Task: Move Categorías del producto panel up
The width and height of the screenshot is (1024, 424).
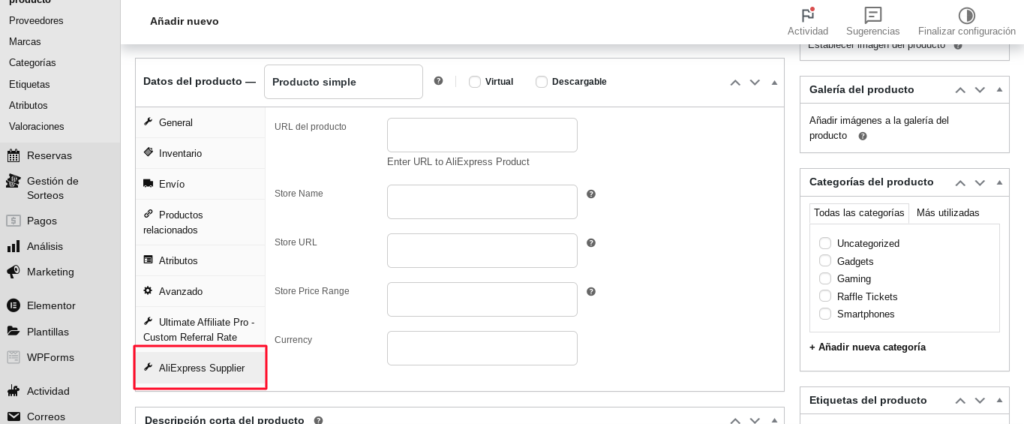Action: [960, 182]
